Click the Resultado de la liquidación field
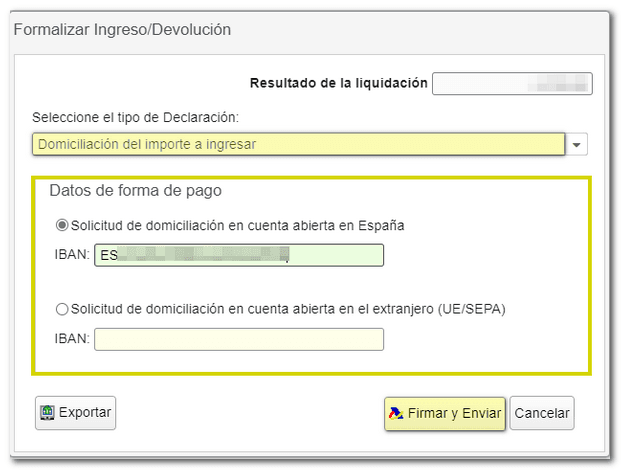This screenshot has width=621, height=470. coord(512,84)
